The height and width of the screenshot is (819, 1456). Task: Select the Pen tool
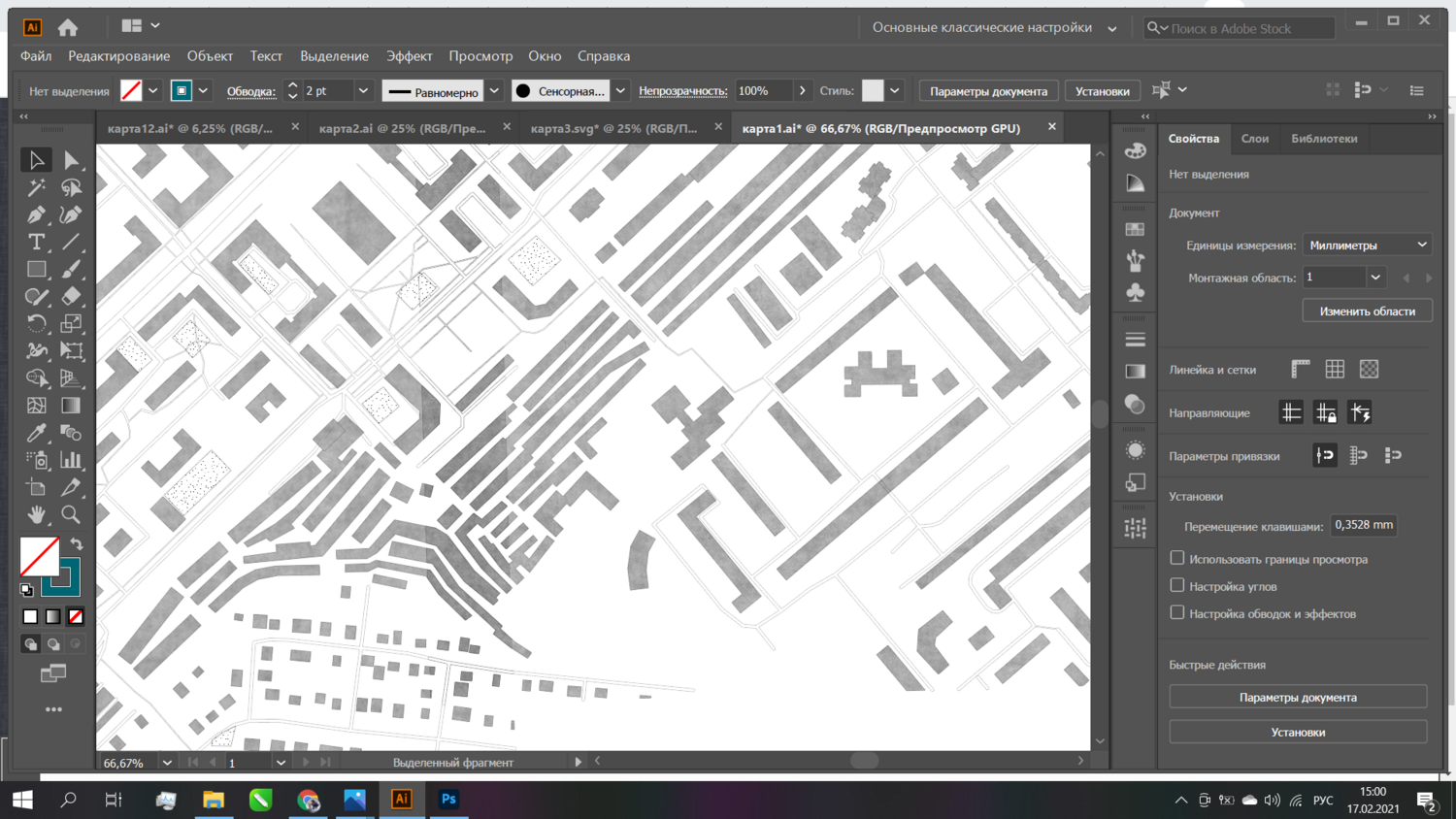[36, 214]
